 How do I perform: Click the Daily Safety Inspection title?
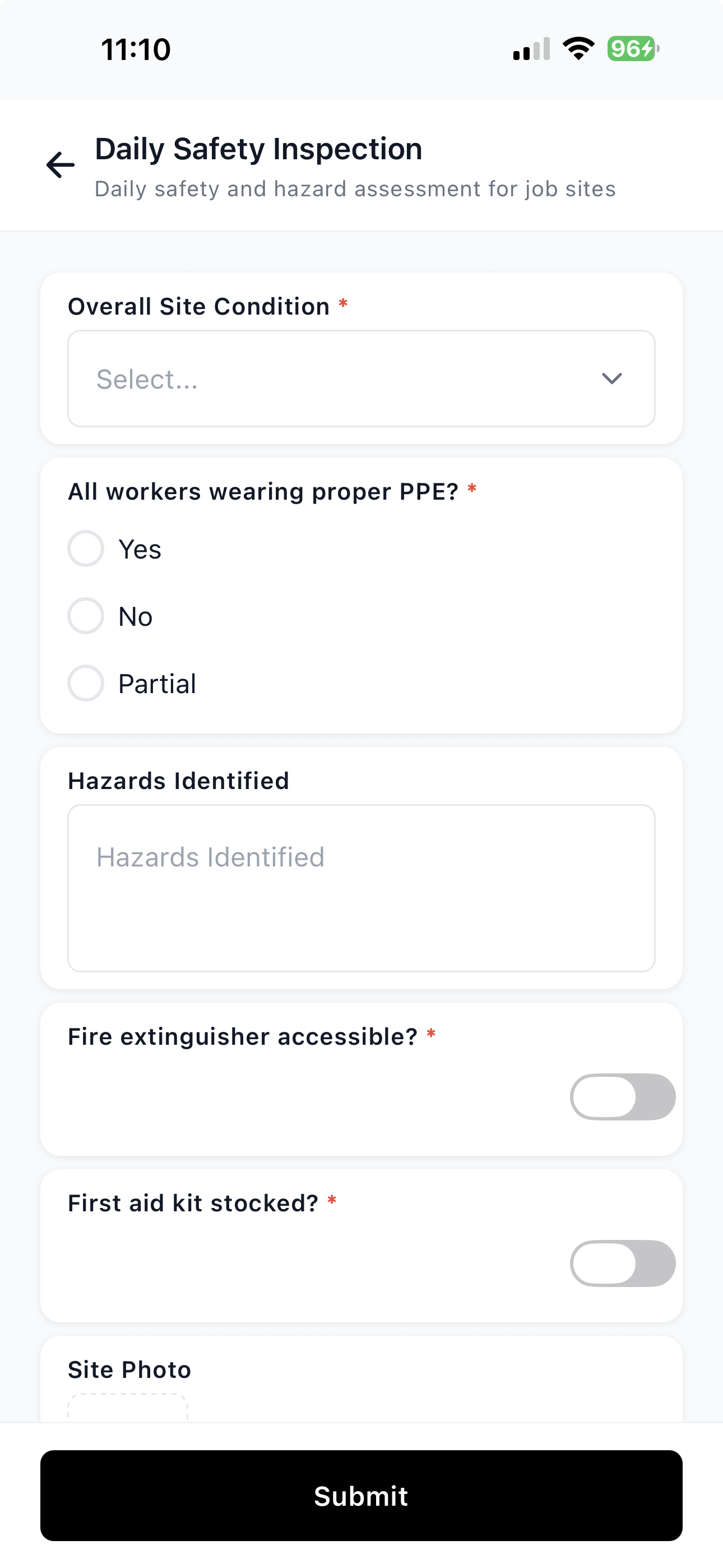pos(258,149)
